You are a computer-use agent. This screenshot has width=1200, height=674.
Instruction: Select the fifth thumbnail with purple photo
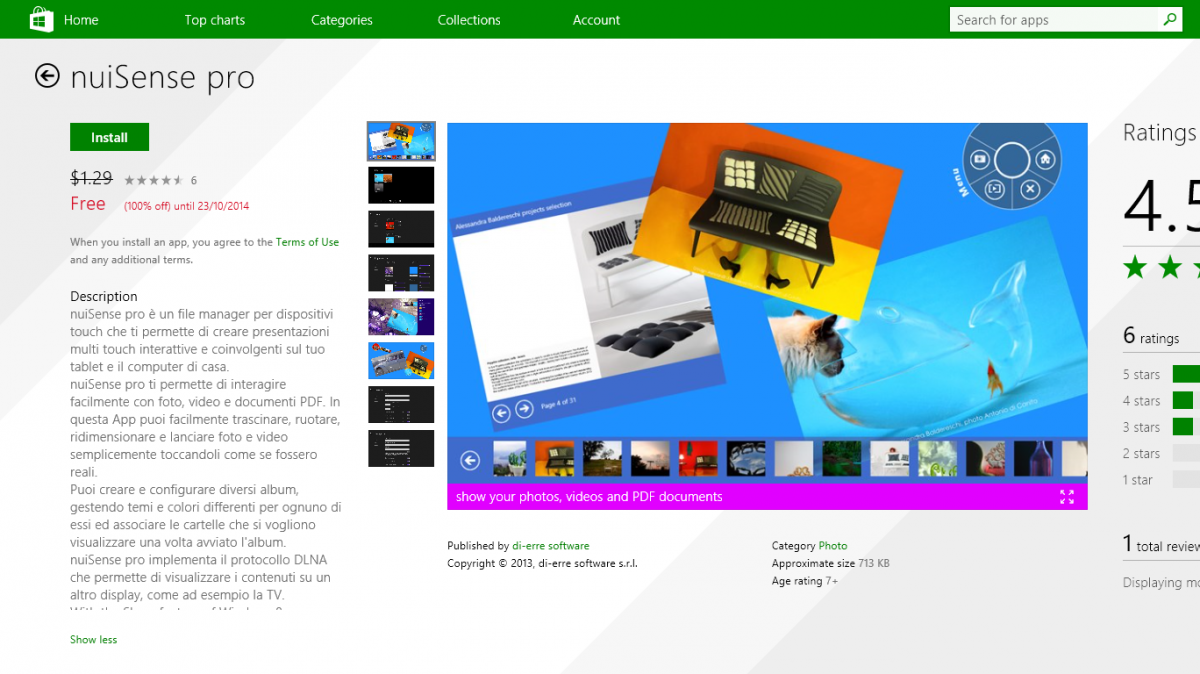pyautogui.click(x=401, y=317)
